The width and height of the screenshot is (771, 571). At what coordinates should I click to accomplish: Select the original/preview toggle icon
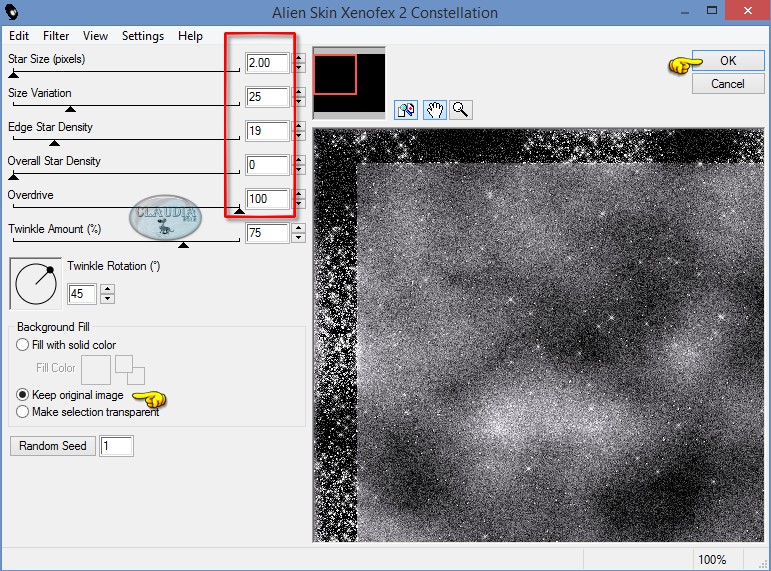point(406,110)
